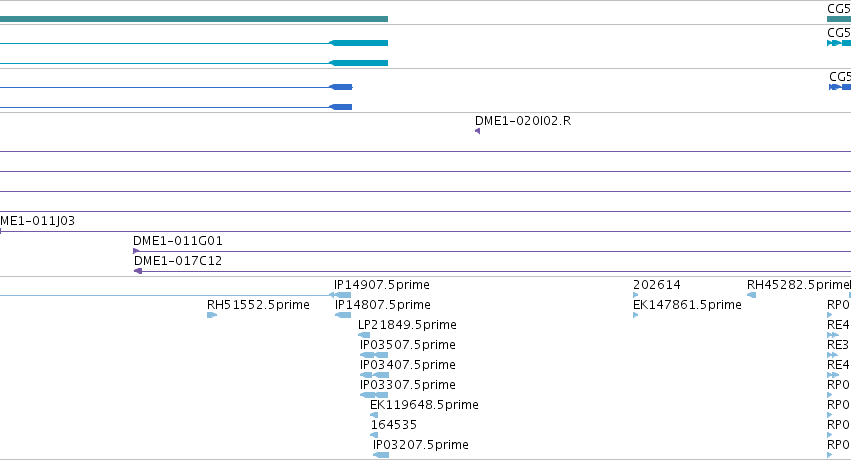Click the RH45282.5prime feature glyph
The image size is (851, 460).
coord(752,295)
